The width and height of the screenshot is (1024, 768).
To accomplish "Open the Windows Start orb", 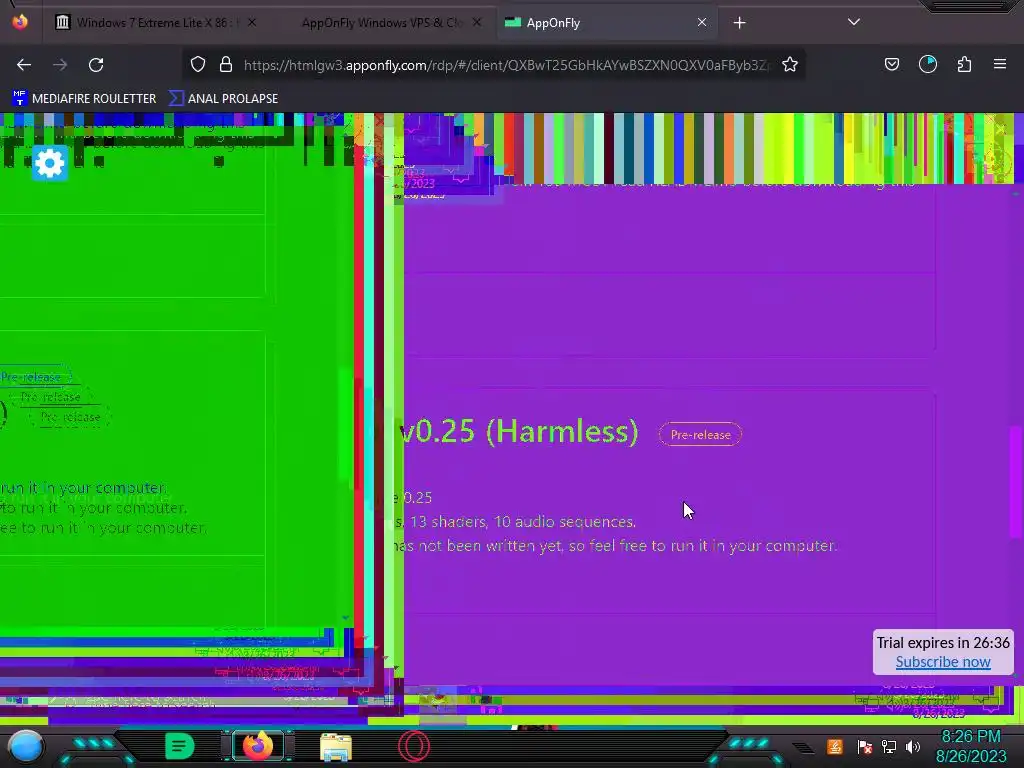I will click(x=26, y=746).
